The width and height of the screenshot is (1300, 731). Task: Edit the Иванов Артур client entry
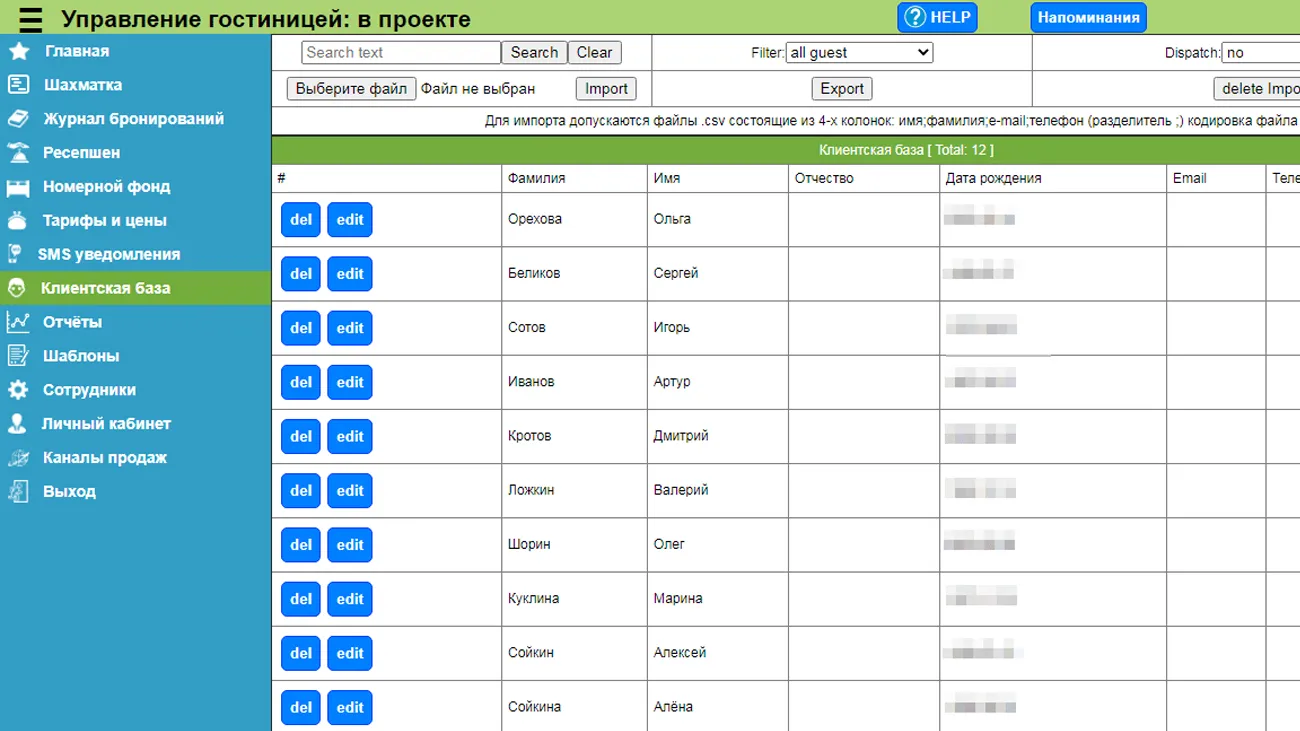pos(350,382)
